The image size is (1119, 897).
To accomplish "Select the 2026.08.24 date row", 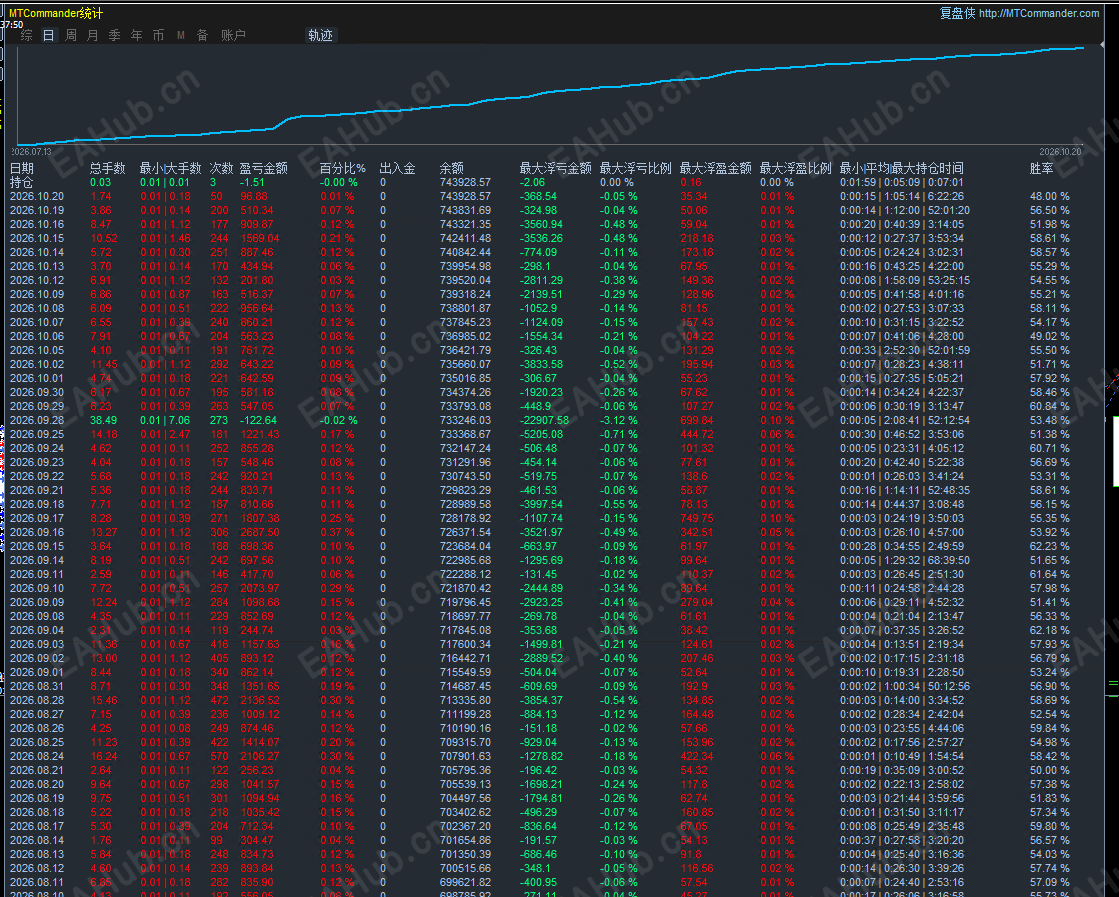I will (x=540, y=756).
